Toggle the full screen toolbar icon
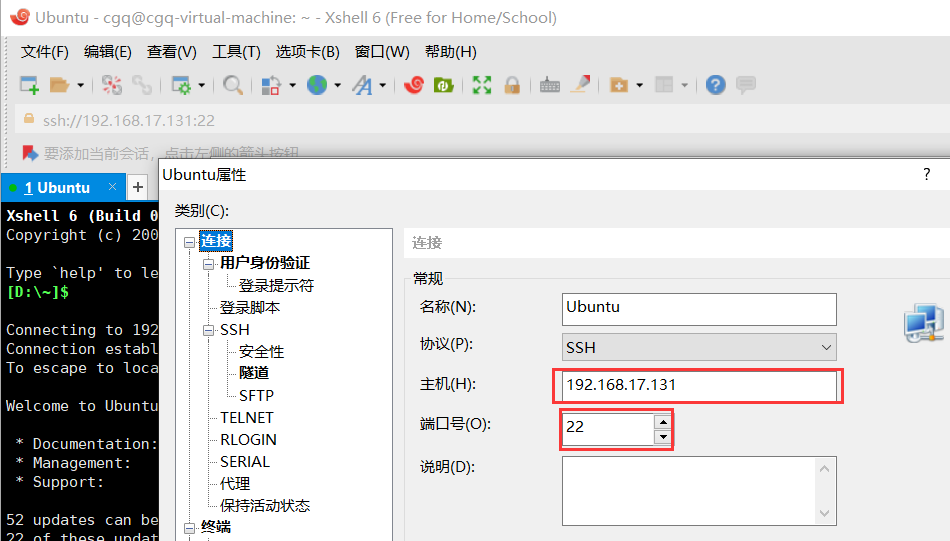The height and width of the screenshot is (541, 950). coord(482,85)
